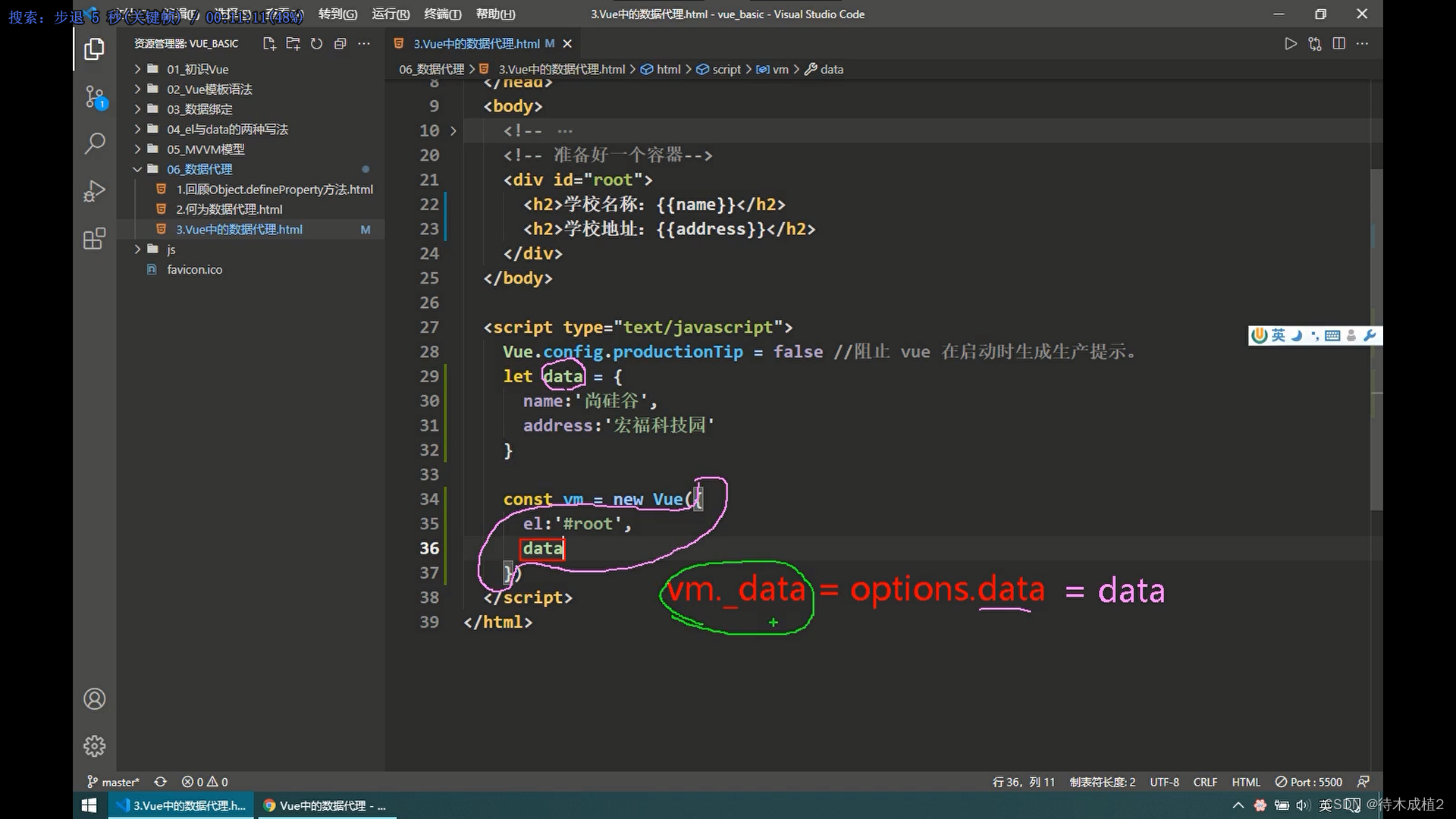
Task: Click the vm breadcrumb segment
Action: (773, 69)
